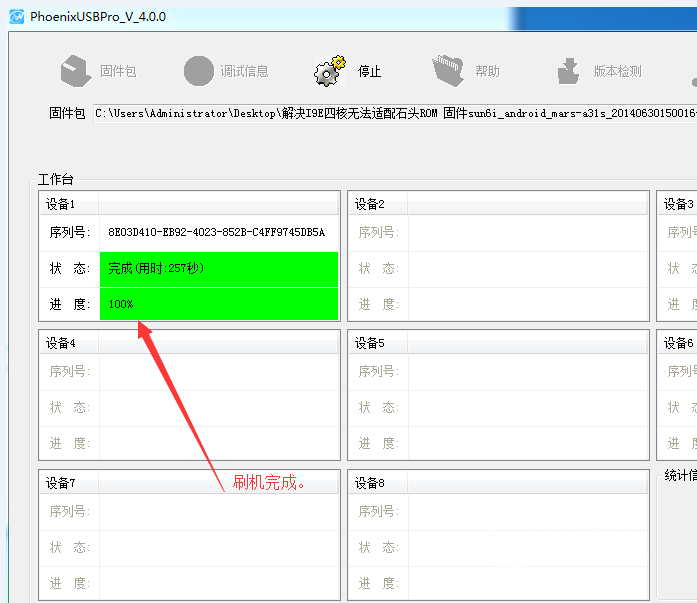Click the firmware package box icon
This screenshot has height=603, width=697.
point(76,71)
